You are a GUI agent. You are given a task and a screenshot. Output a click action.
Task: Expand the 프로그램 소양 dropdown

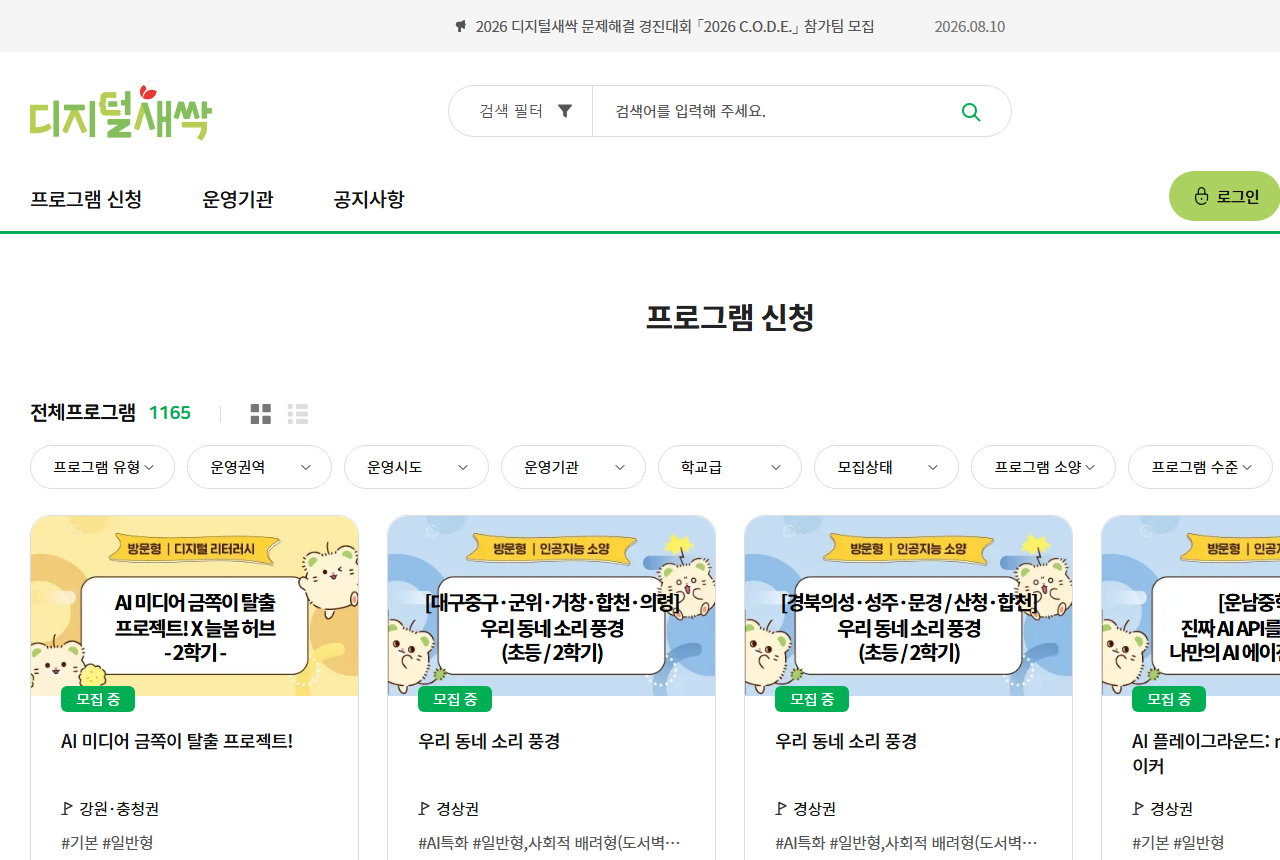click(x=1043, y=467)
